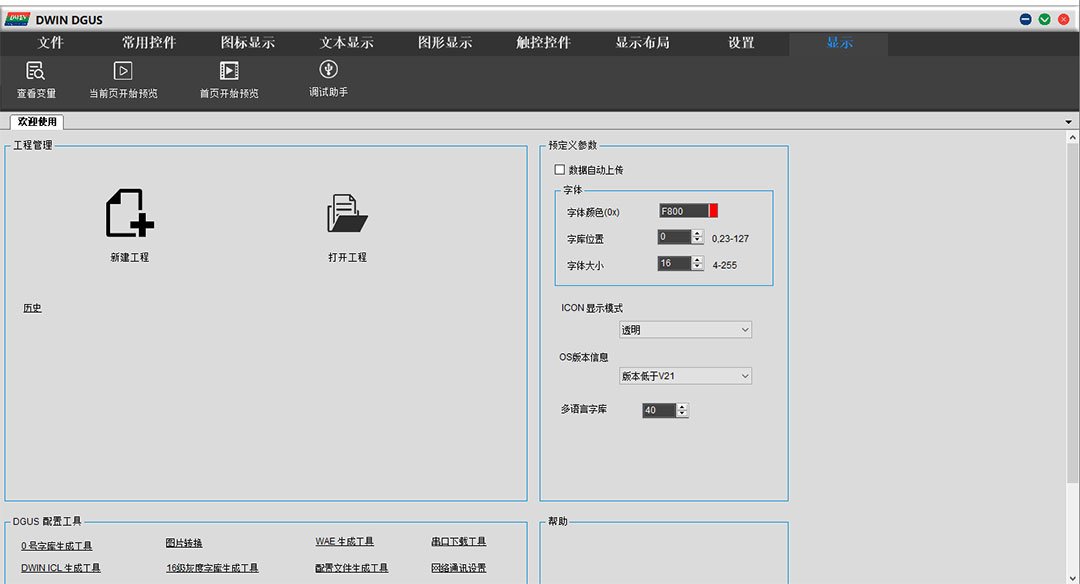The height and width of the screenshot is (584, 1080).
Task: Switch to the 文本显示 tab
Action: pyautogui.click(x=346, y=43)
